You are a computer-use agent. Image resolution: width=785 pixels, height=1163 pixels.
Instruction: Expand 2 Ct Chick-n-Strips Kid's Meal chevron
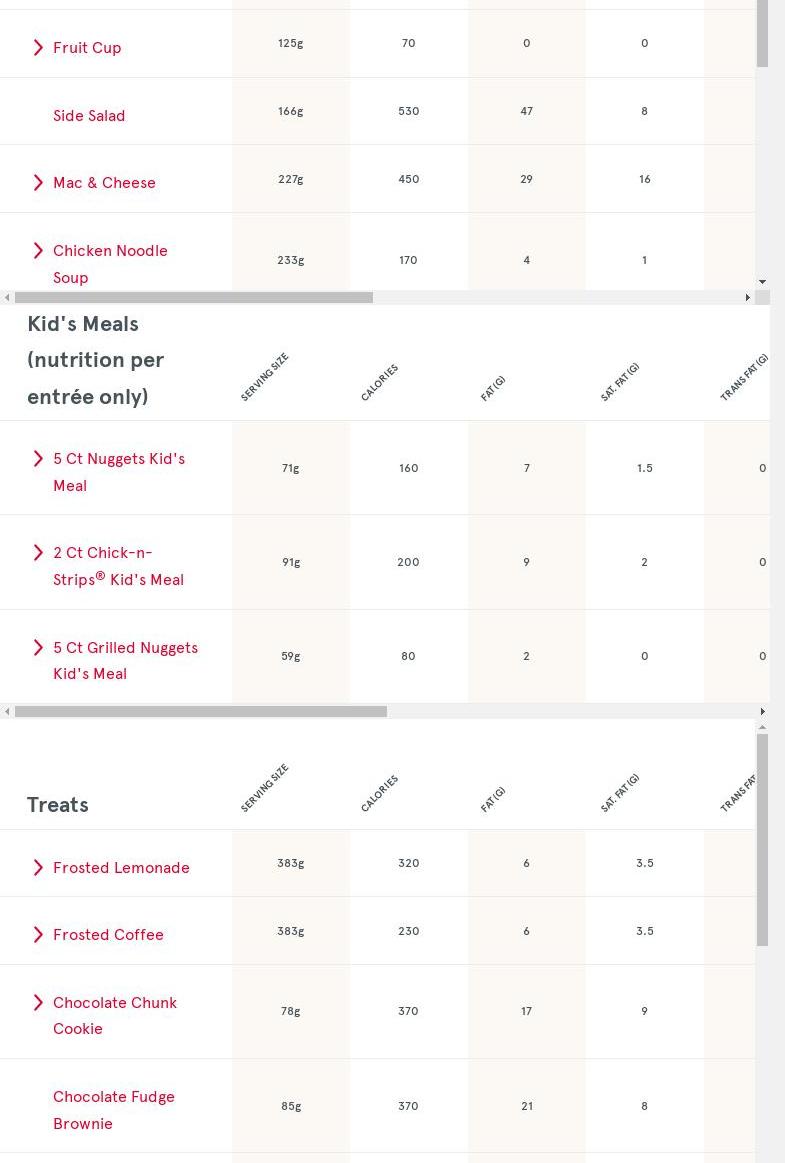coord(38,553)
